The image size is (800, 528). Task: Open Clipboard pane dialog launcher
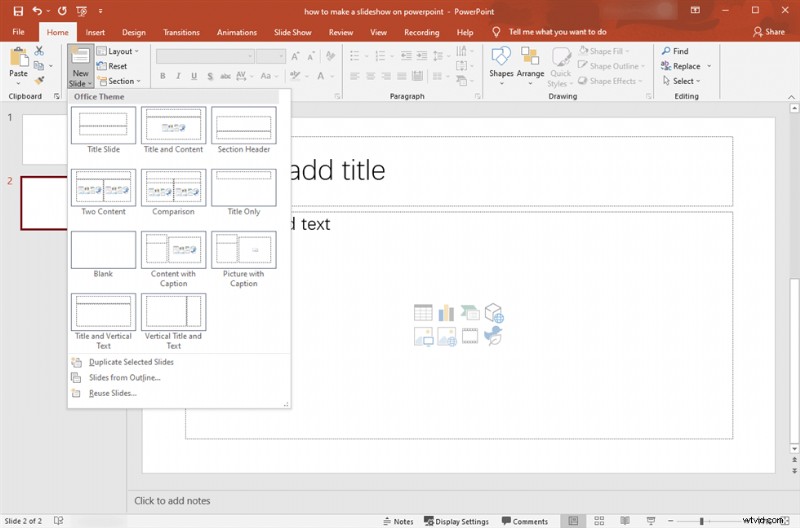[x=57, y=96]
